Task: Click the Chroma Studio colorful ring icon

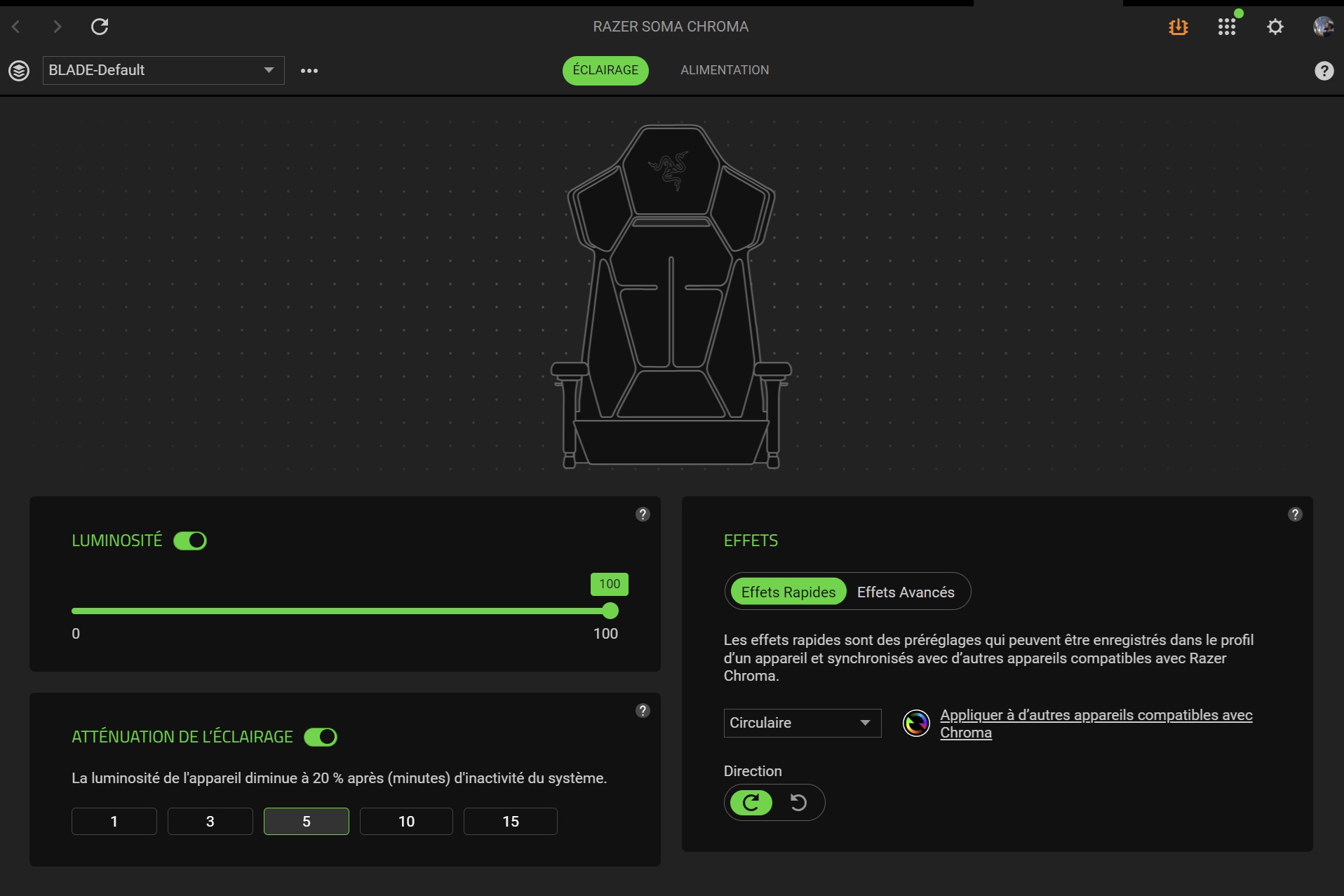Action: (916, 723)
